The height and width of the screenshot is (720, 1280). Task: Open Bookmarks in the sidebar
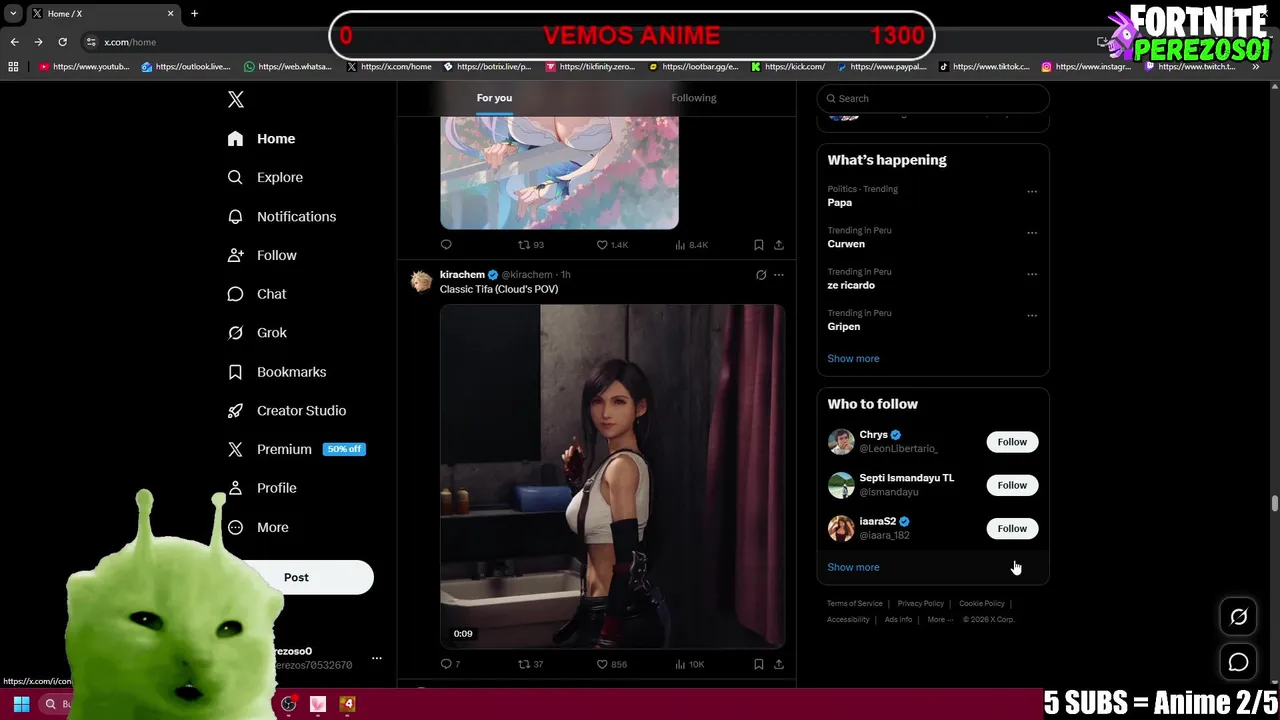click(277, 372)
